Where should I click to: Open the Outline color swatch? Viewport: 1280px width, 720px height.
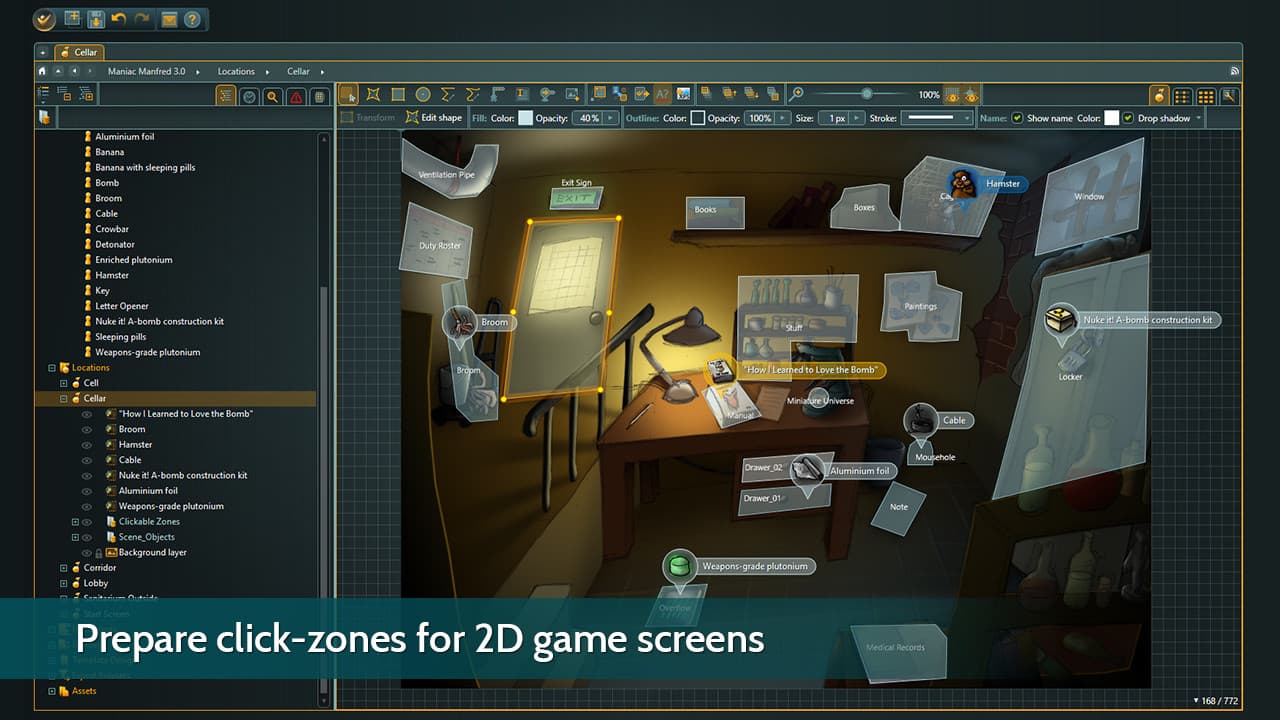click(x=698, y=118)
